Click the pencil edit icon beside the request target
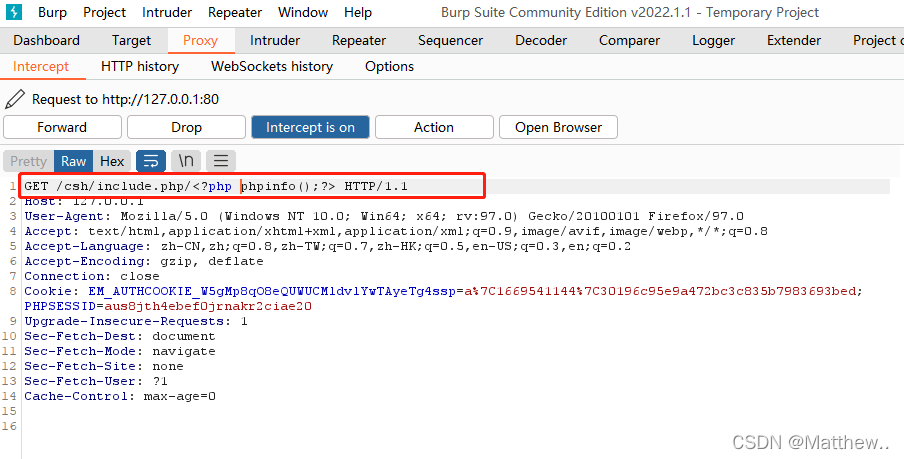904x459 pixels. click(14, 99)
